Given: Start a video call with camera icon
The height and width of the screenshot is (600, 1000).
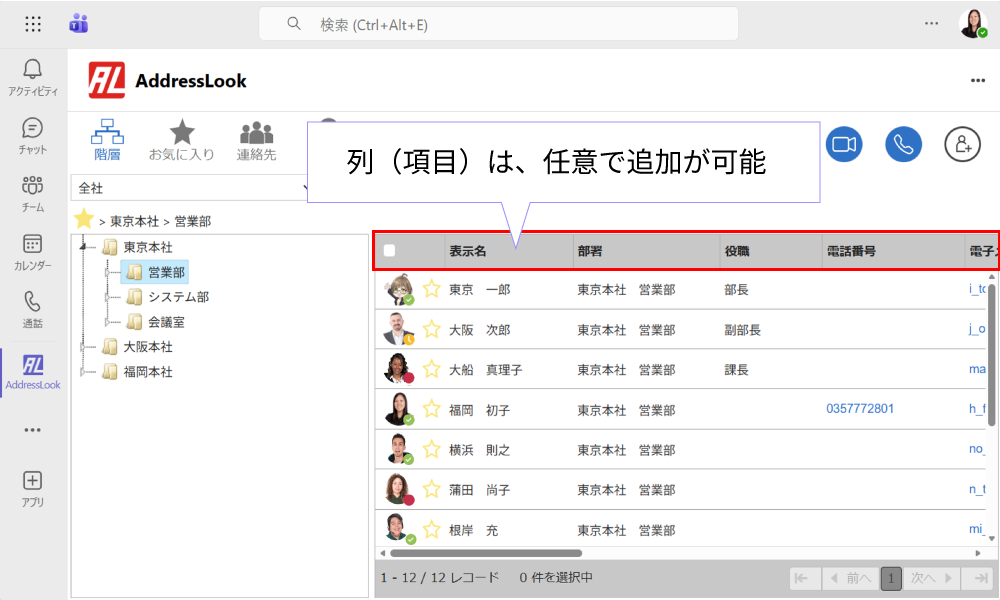Looking at the screenshot, I should click(x=844, y=144).
